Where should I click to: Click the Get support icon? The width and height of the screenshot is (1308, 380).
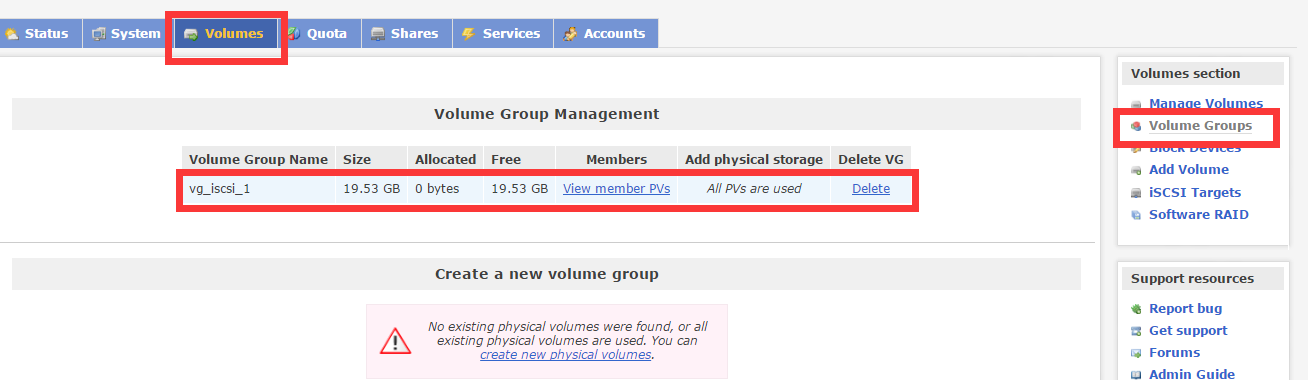pyautogui.click(x=1136, y=331)
